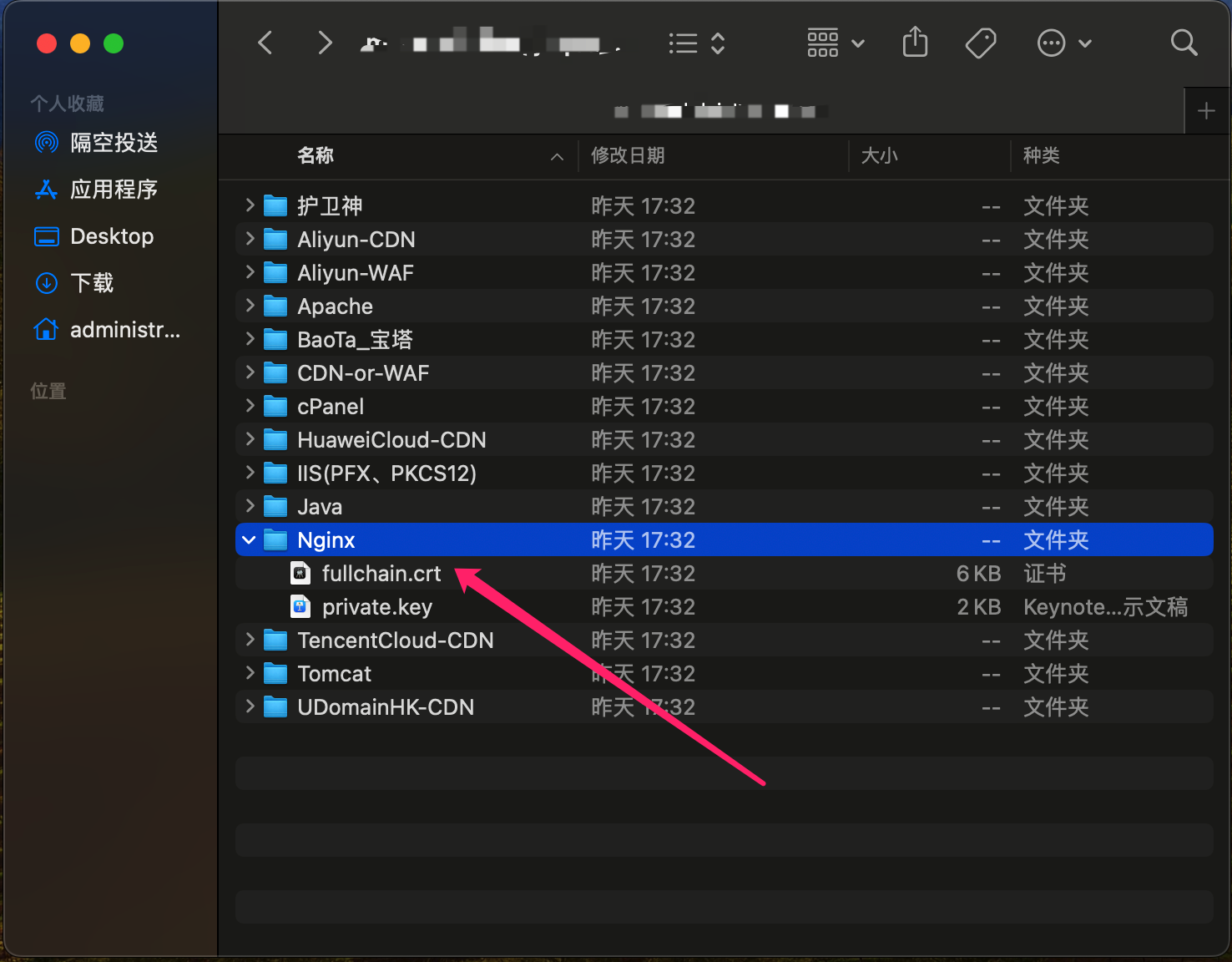
Task: Expand the Apache folder
Action: (x=250, y=306)
